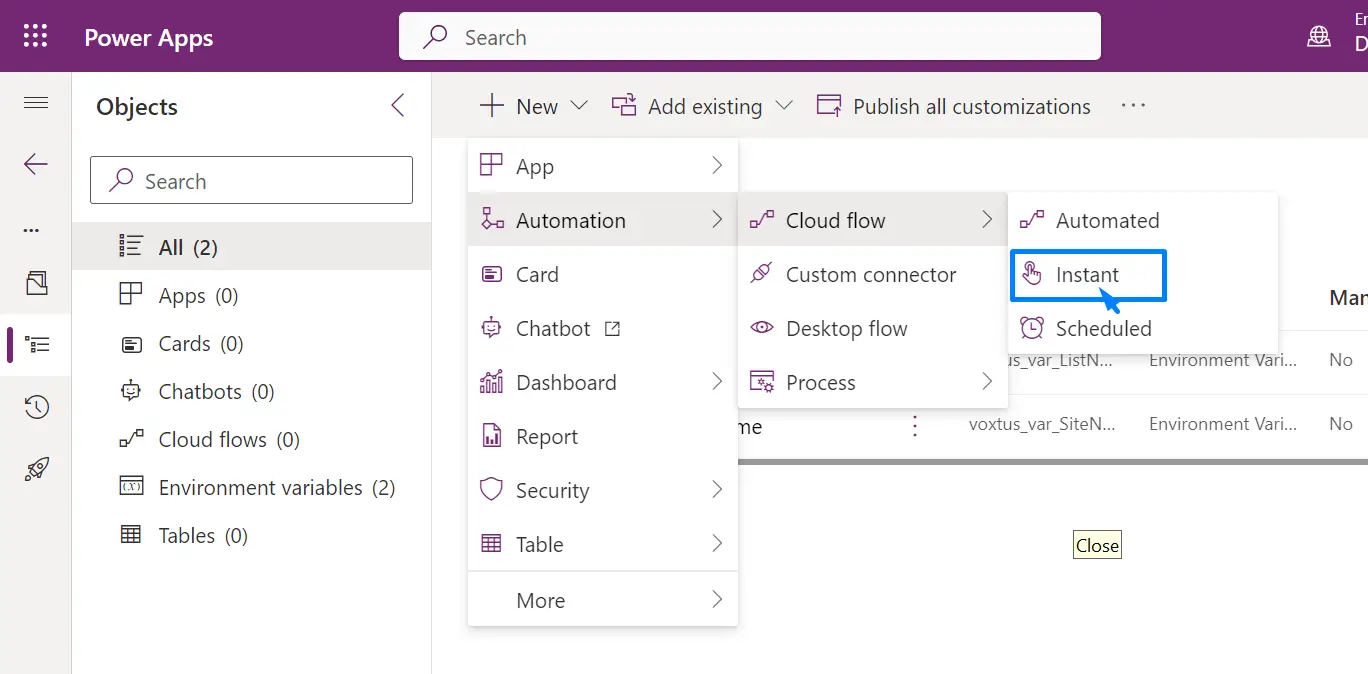This screenshot has width=1368, height=674.
Task: Select Custom connector in submenu
Action: point(873,274)
